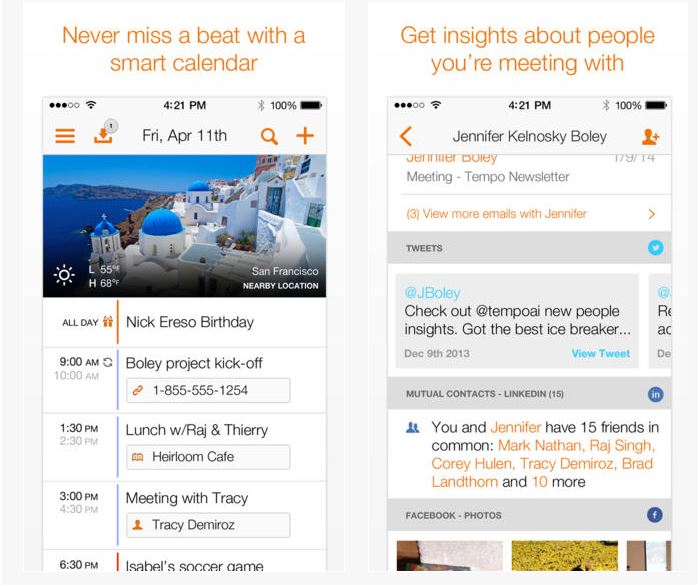Tap the Twitter bird icon in Tweets header
This screenshot has width=698, height=585.
(x=655, y=248)
